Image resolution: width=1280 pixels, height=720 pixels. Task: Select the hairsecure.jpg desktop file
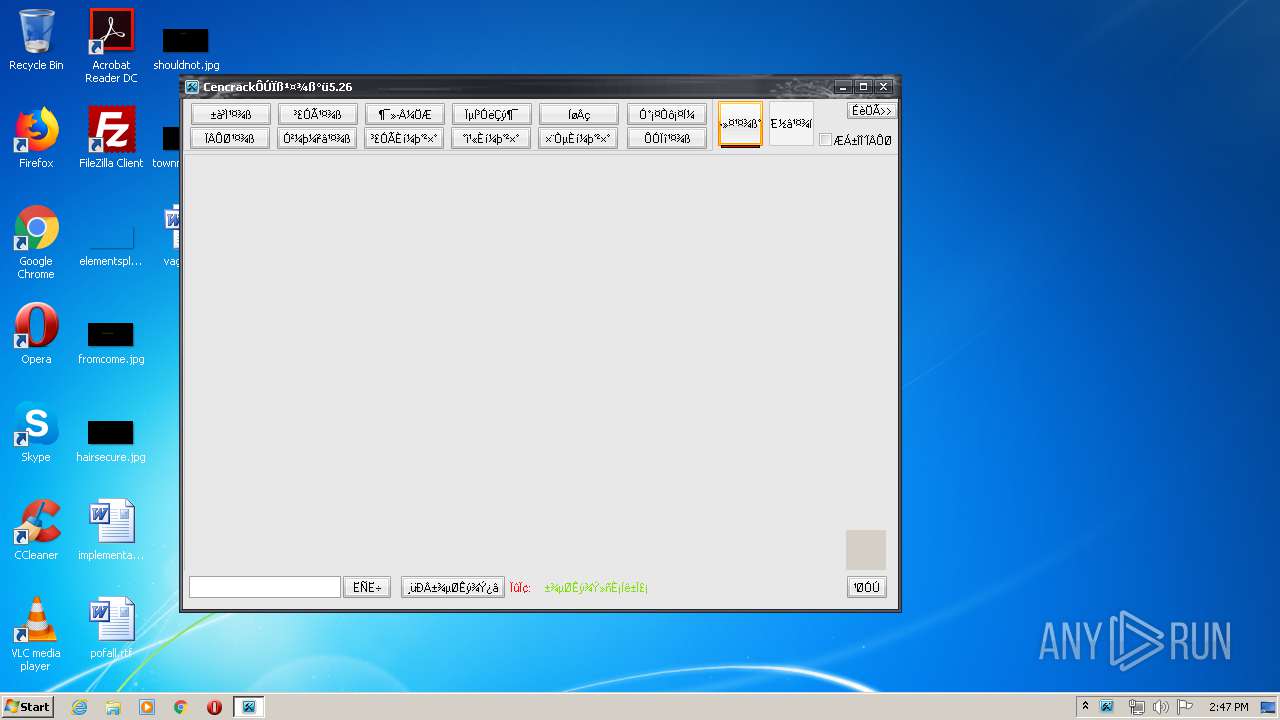pyautogui.click(x=111, y=441)
